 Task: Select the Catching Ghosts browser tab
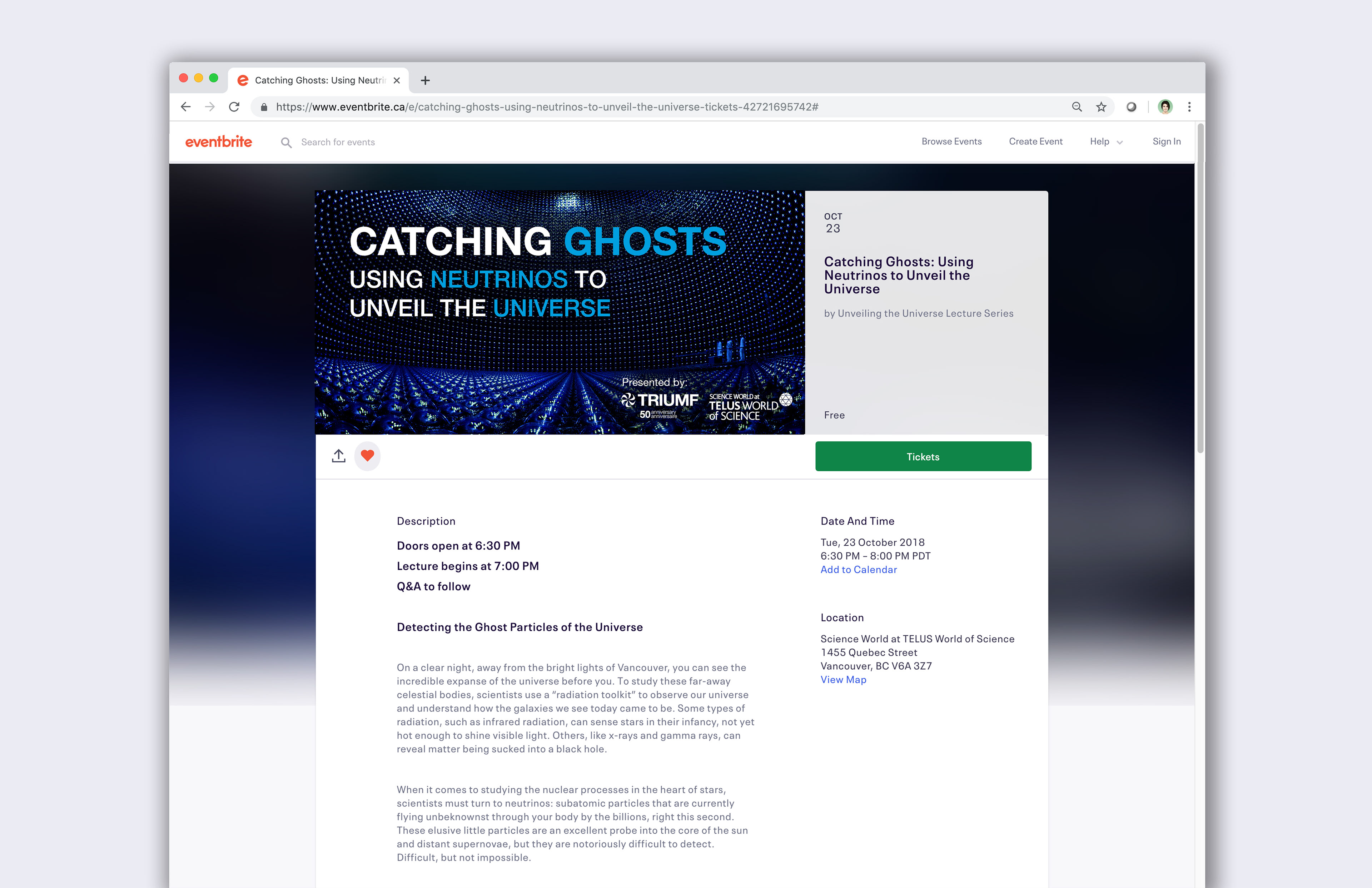coord(319,80)
